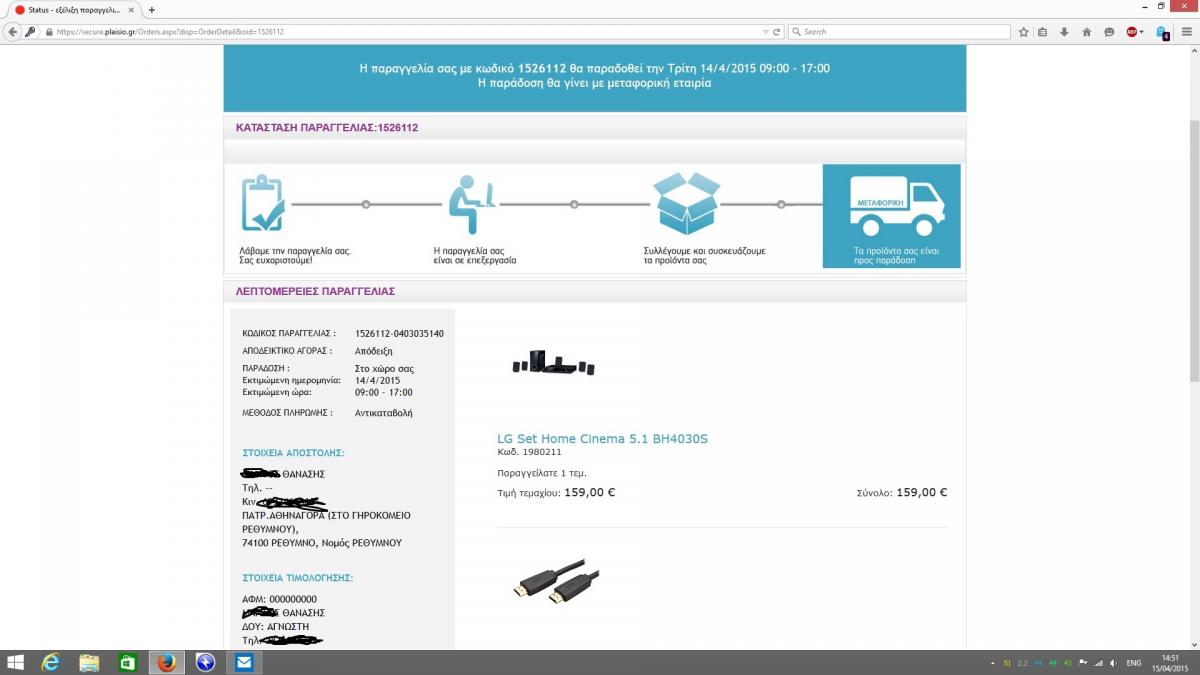Click the home cinema speakers product thumbnail
This screenshot has height=675, width=1200.
click(x=553, y=364)
